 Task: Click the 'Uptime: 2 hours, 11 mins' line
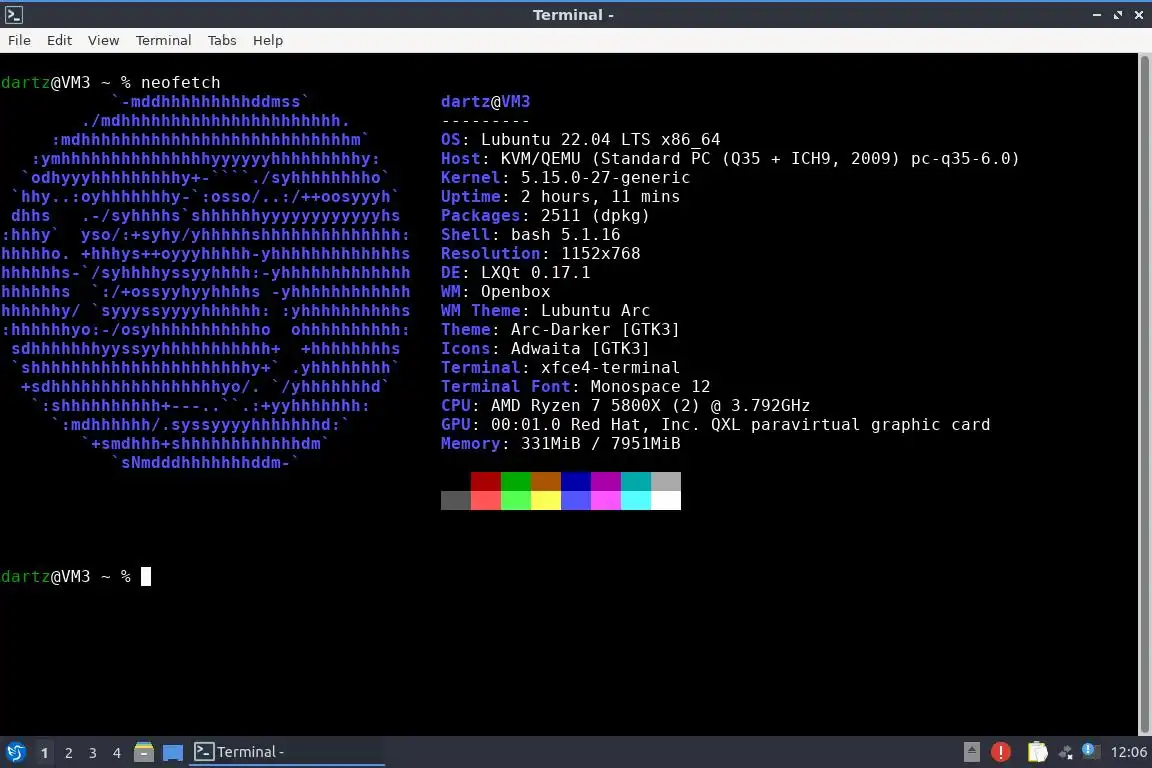(x=561, y=197)
